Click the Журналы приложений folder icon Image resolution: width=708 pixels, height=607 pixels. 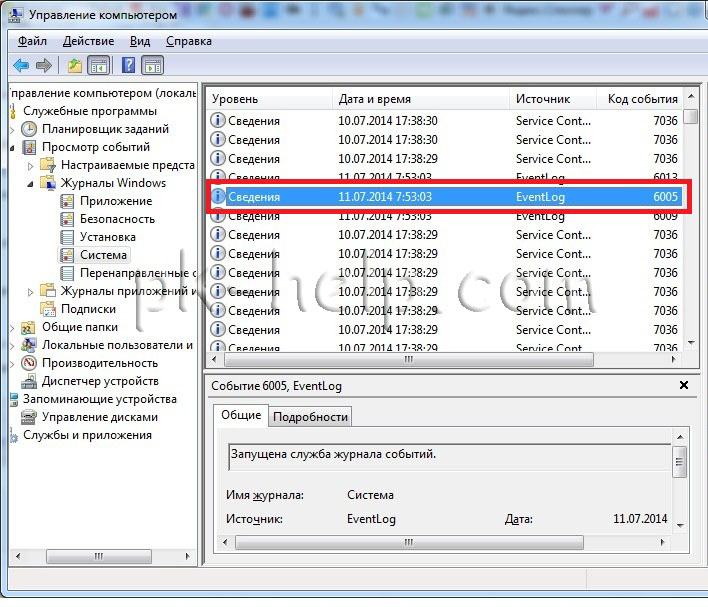pos(48,291)
